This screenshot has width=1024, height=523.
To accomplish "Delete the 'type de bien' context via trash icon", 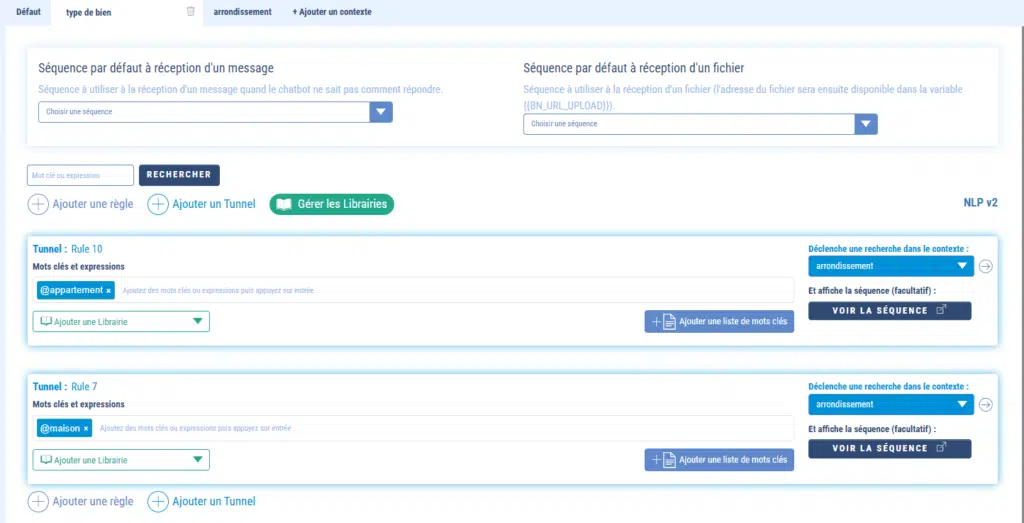I will pyautogui.click(x=191, y=12).
